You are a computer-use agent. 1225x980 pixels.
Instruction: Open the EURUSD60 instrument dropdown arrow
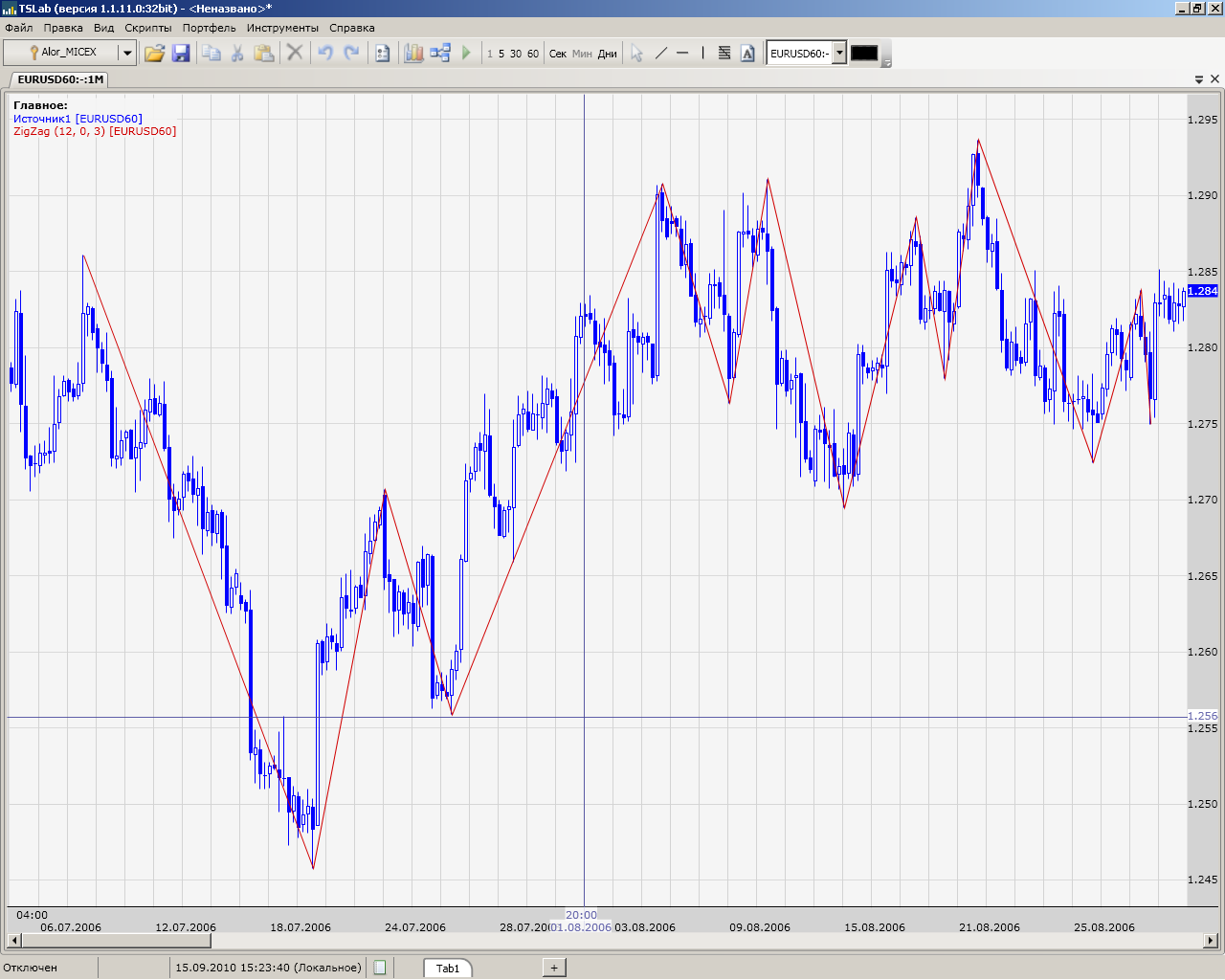(x=839, y=54)
